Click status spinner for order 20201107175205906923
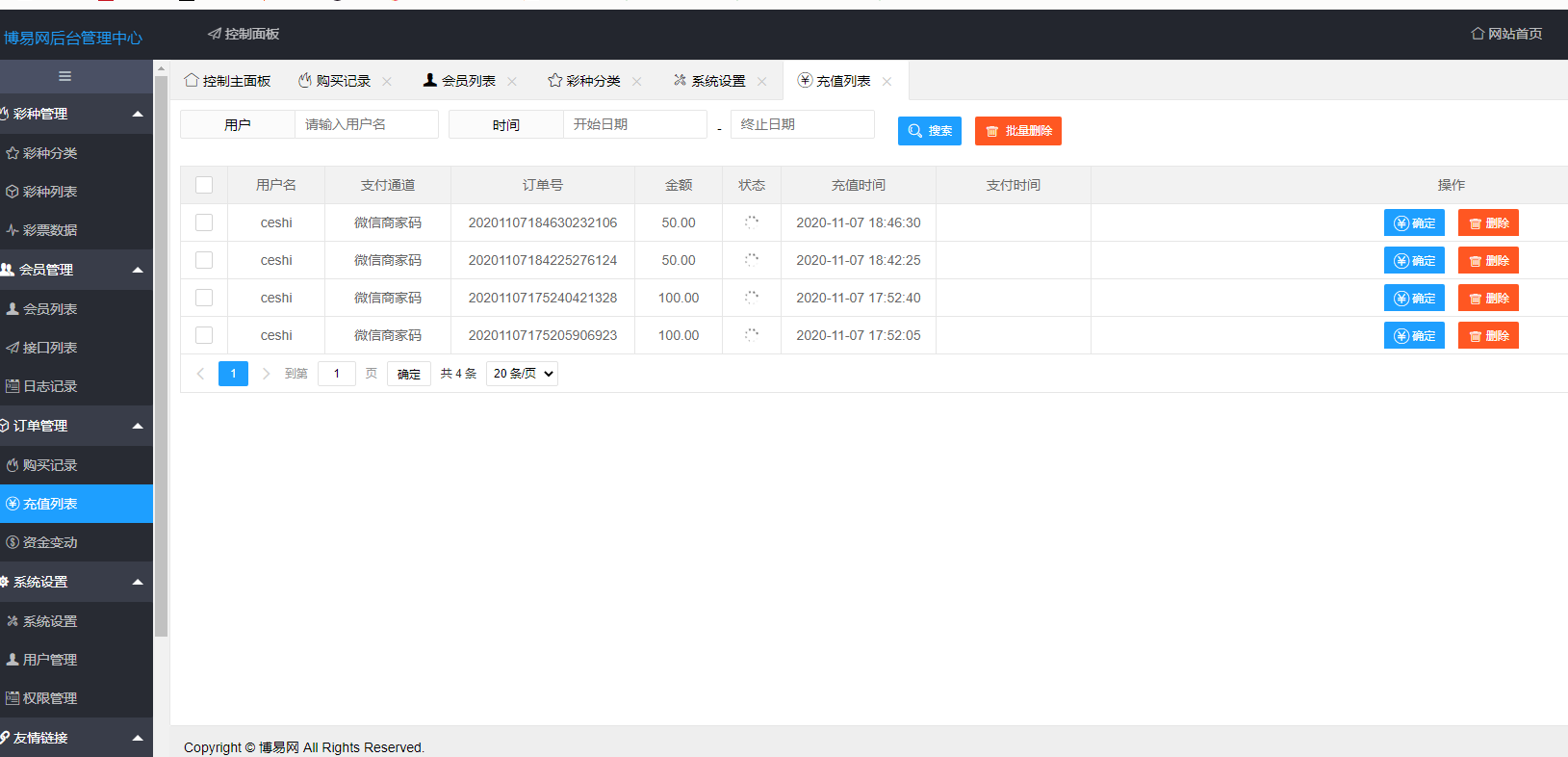Image resolution: width=1568 pixels, height=757 pixels. point(752,335)
